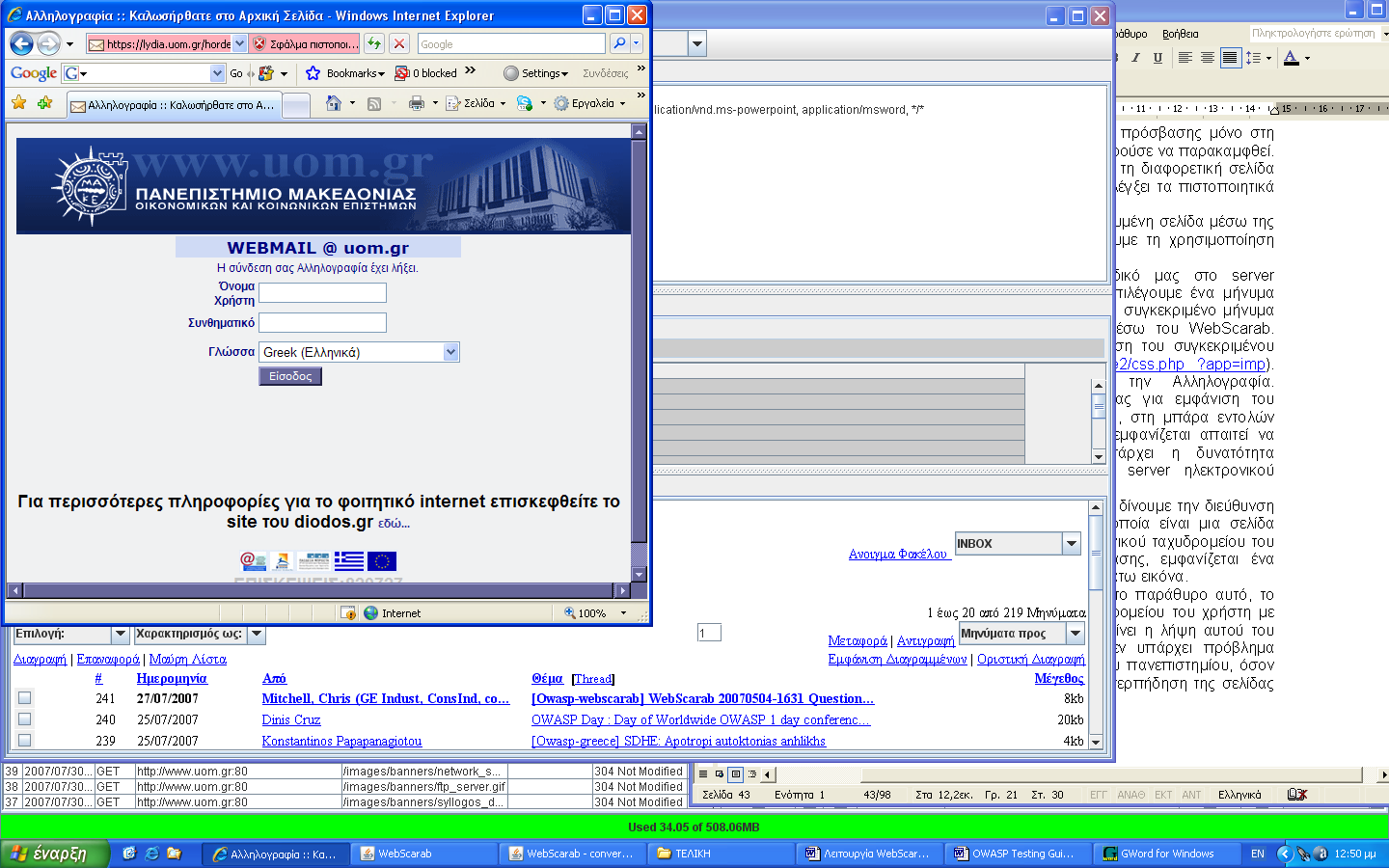1389x868 pixels.
Task: Click Word font color swatch A
Action: click(1291, 58)
